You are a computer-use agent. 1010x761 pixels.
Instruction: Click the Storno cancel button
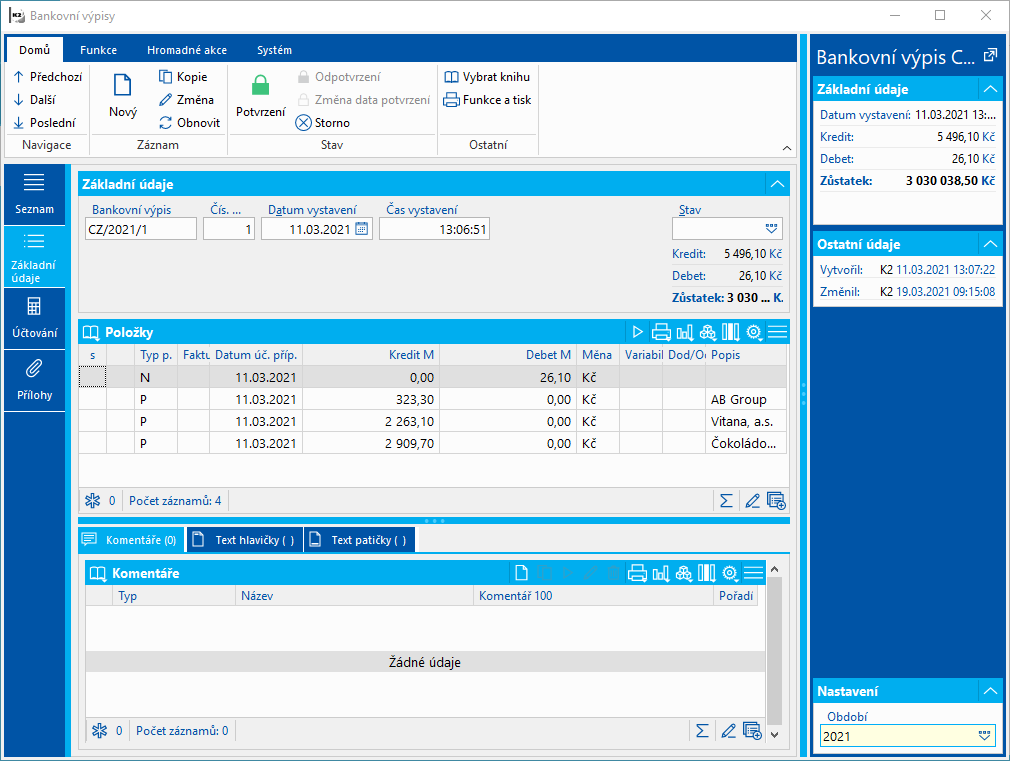click(x=323, y=122)
